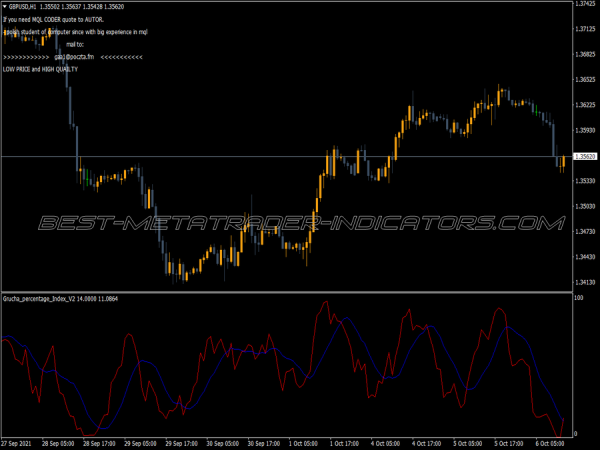Click the pocztafm email address text

(x=74, y=57)
